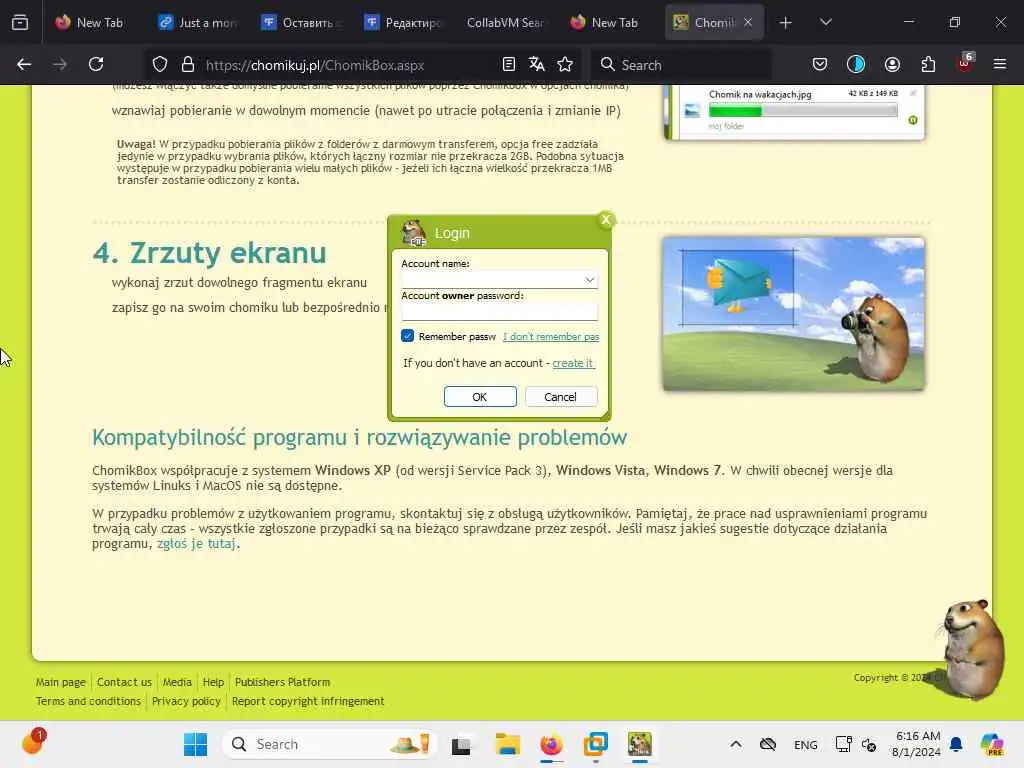Open ChomikBox icon on taskbar

tap(639, 744)
